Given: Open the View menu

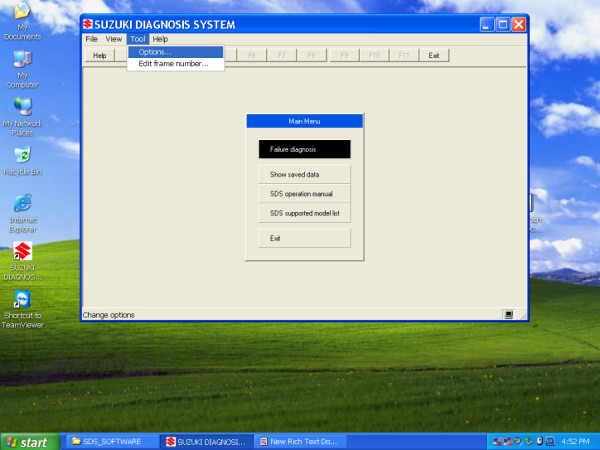Looking at the screenshot, I should (114, 39).
